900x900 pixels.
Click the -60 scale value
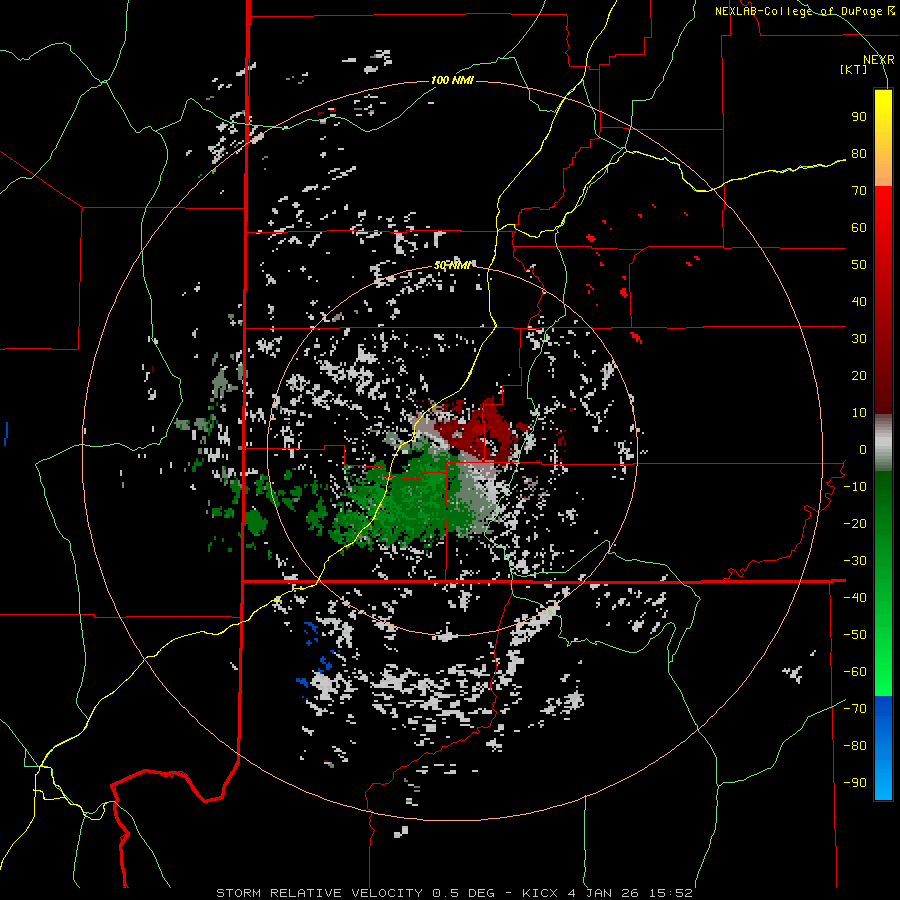(855, 672)
